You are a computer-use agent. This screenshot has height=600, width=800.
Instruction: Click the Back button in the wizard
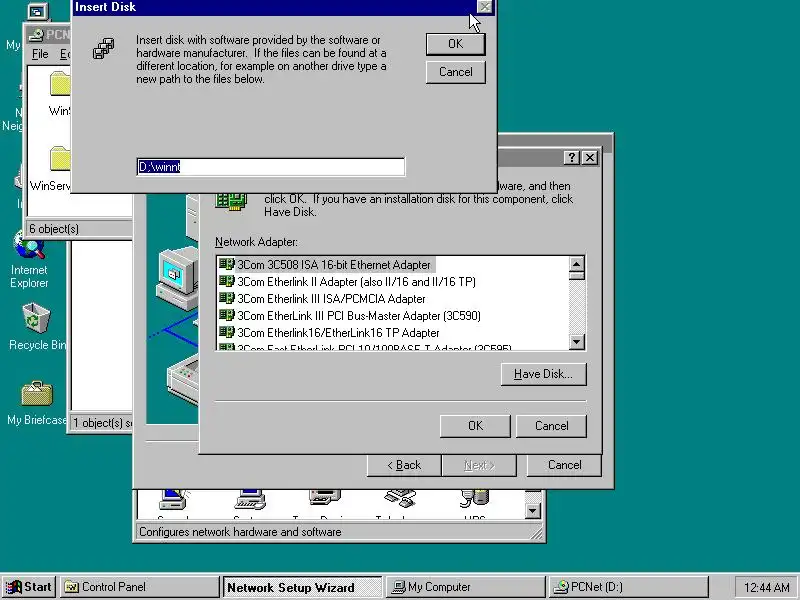click(404, 465)
